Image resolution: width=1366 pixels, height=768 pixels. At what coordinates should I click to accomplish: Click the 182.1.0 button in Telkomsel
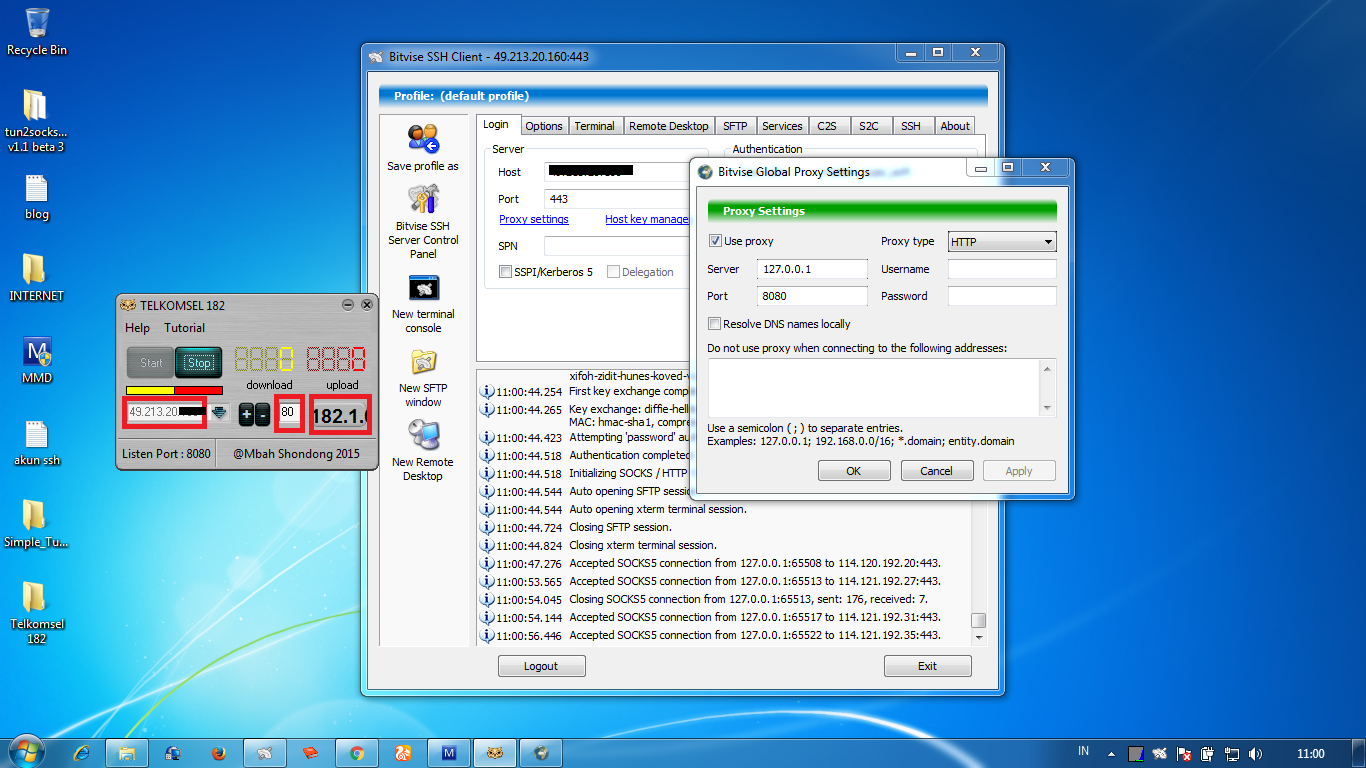(x=340, y=415)
